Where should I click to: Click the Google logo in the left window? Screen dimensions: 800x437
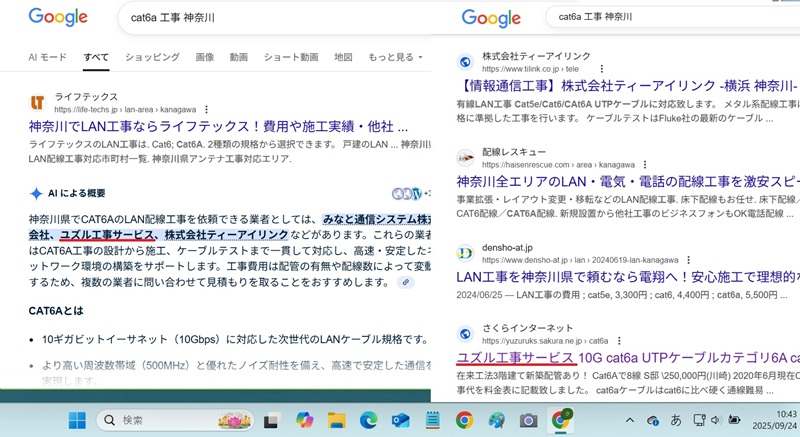click(x=58, y=17)
